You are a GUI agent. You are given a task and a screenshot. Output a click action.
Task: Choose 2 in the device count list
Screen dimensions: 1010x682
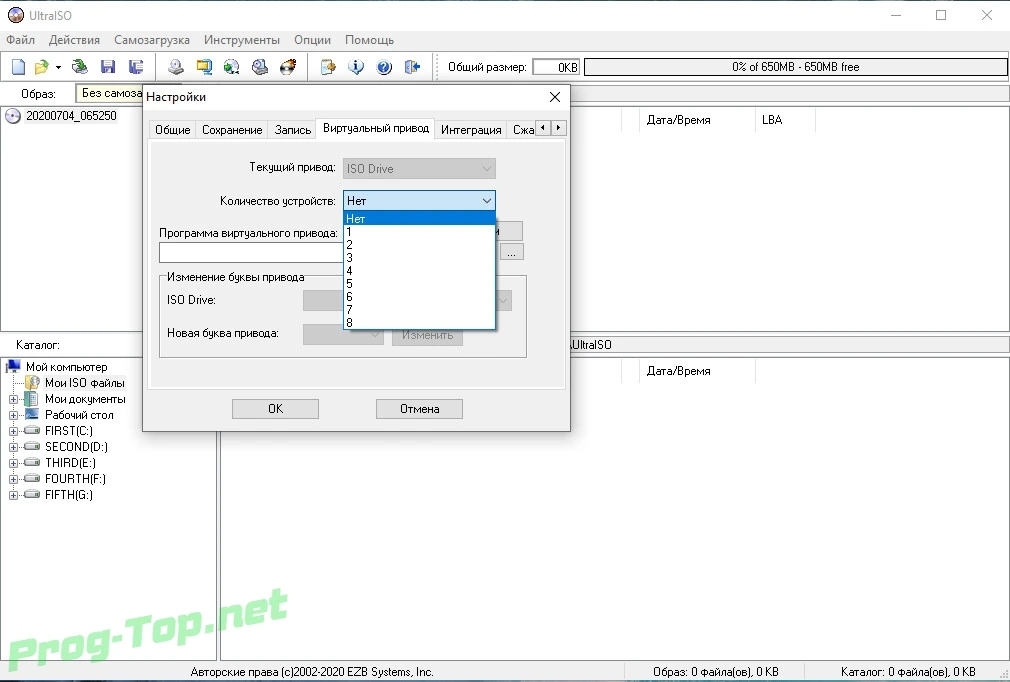[x=419, y=245]
